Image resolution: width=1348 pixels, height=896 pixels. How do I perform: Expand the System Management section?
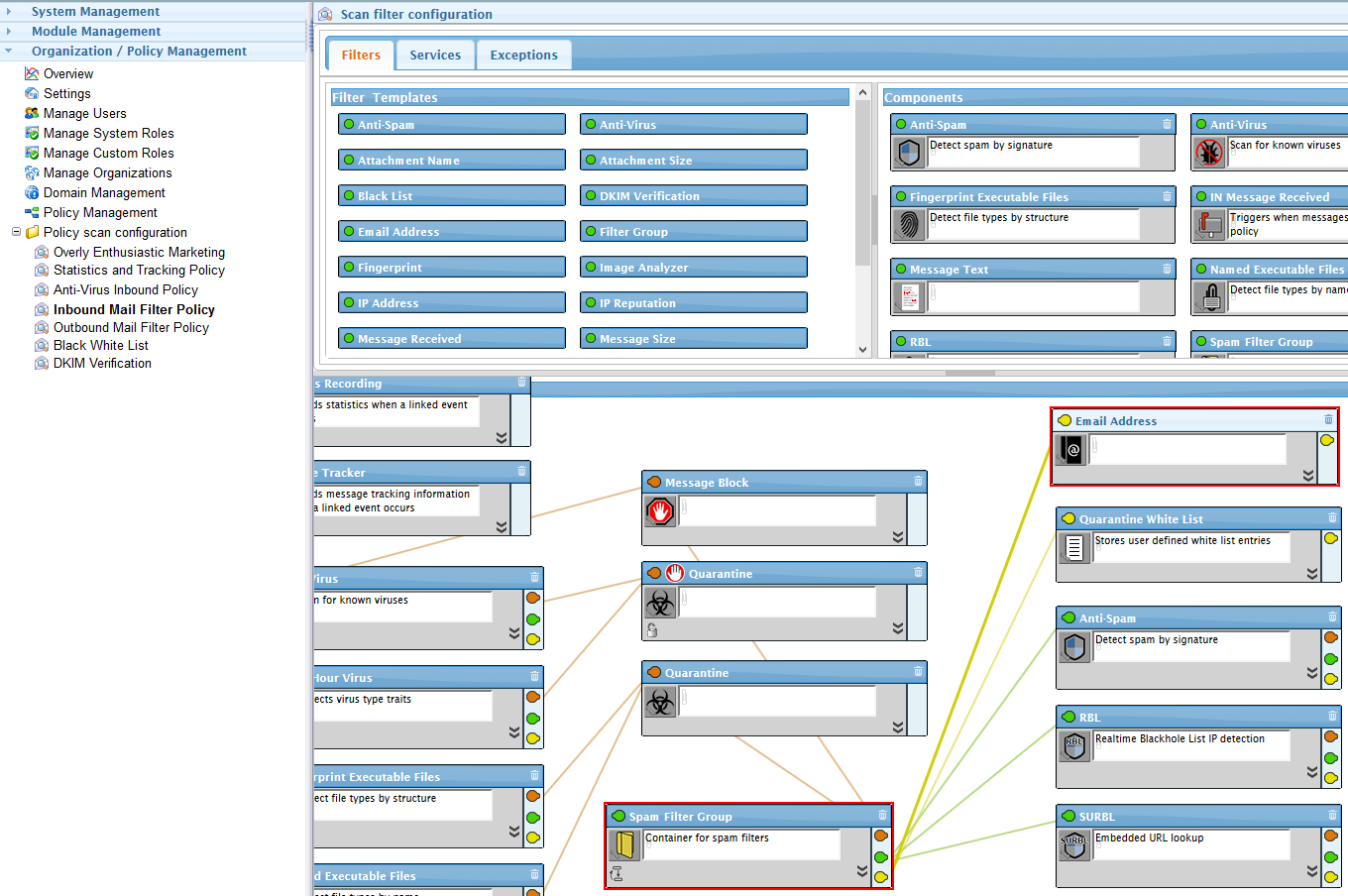tap(9, 11)
